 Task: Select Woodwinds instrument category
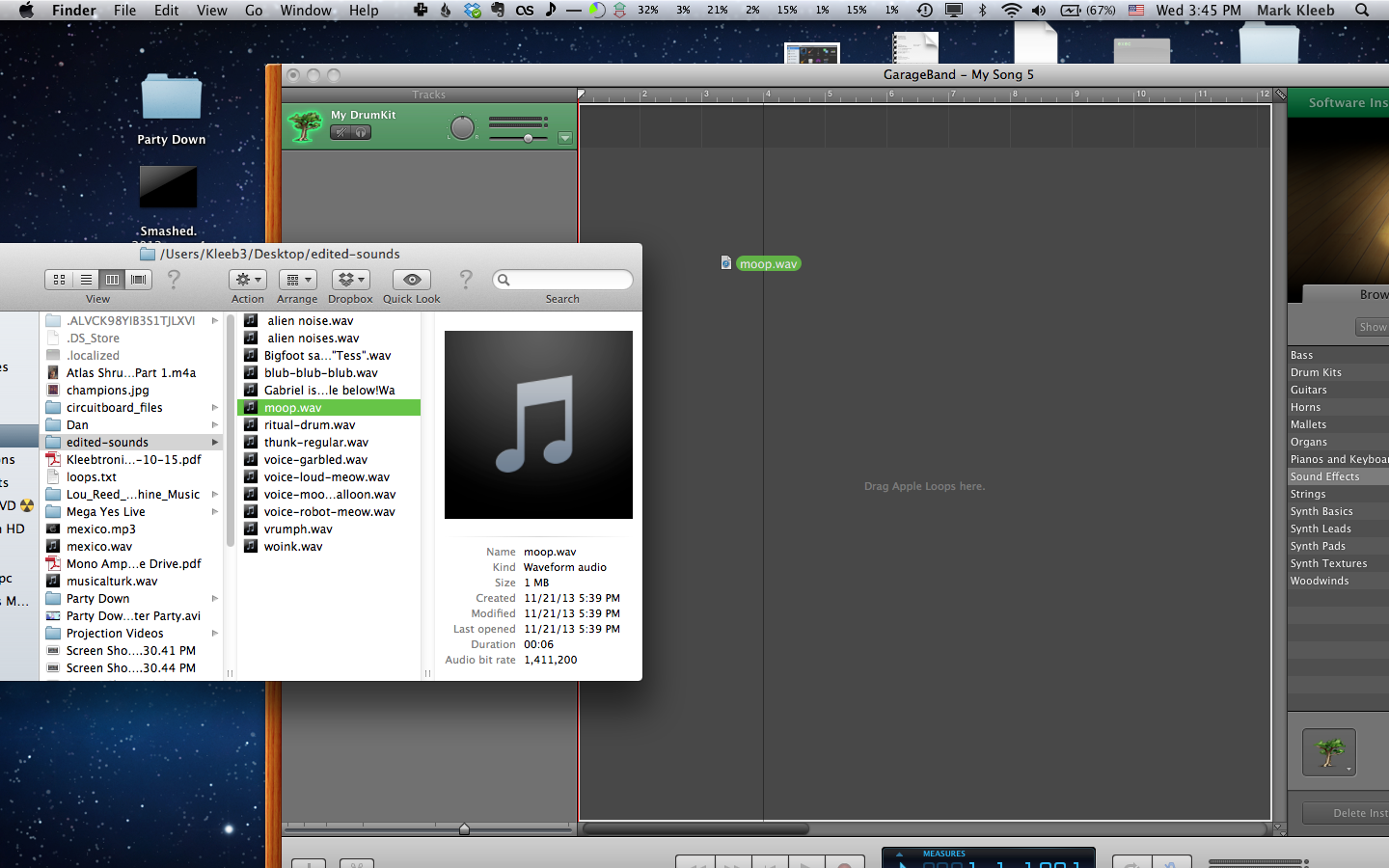pyautogui.click(x=1339, y=581)
